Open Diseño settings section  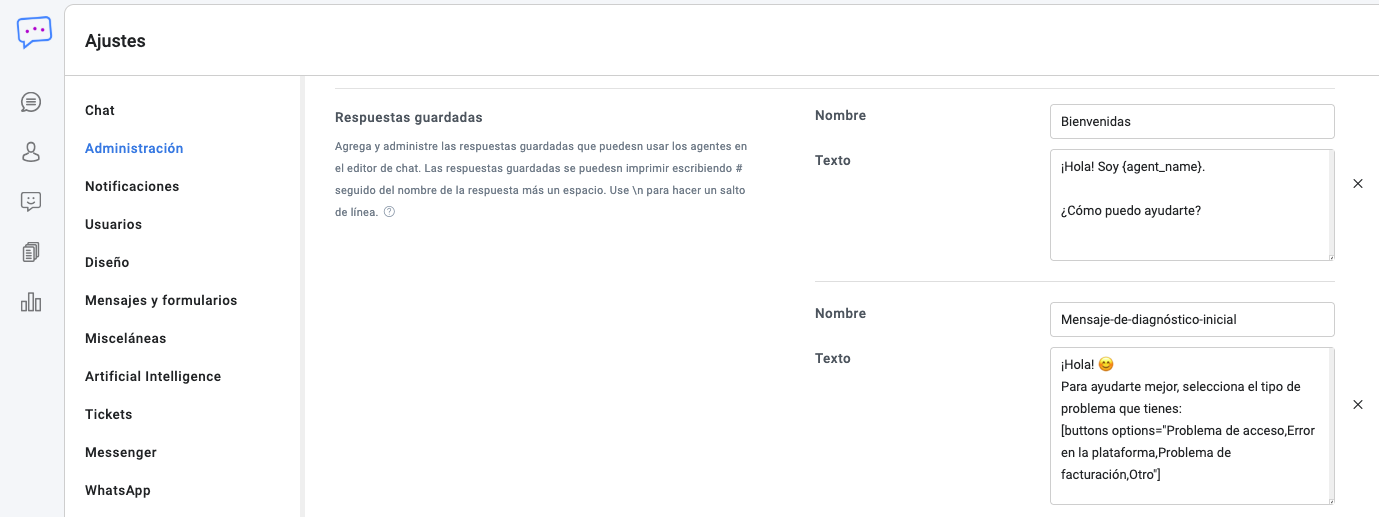tap(107, 262)
